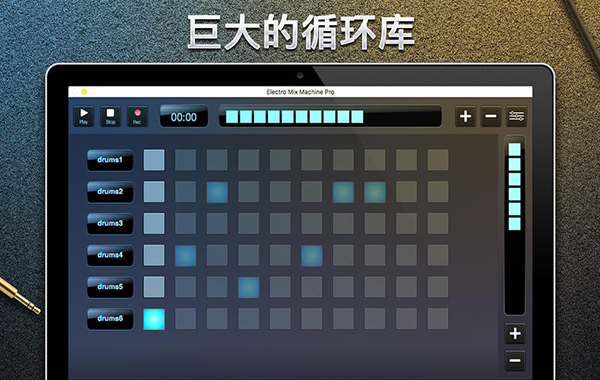
Task: Click the top minus button beside progress bar
Action: pyautogui.click(x=491, y=116)
